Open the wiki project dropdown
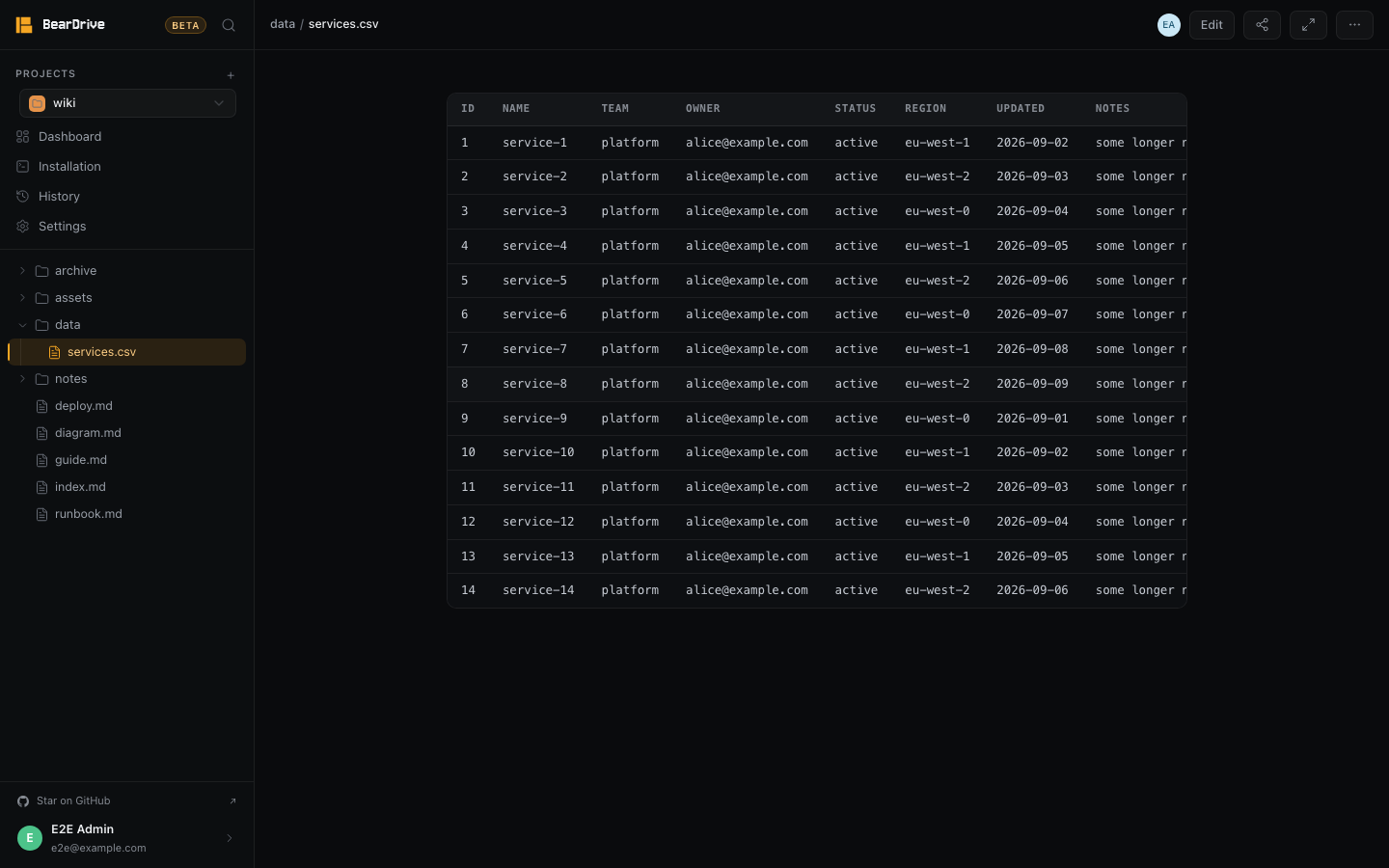 pyautogui.click(x=127, y=103)
